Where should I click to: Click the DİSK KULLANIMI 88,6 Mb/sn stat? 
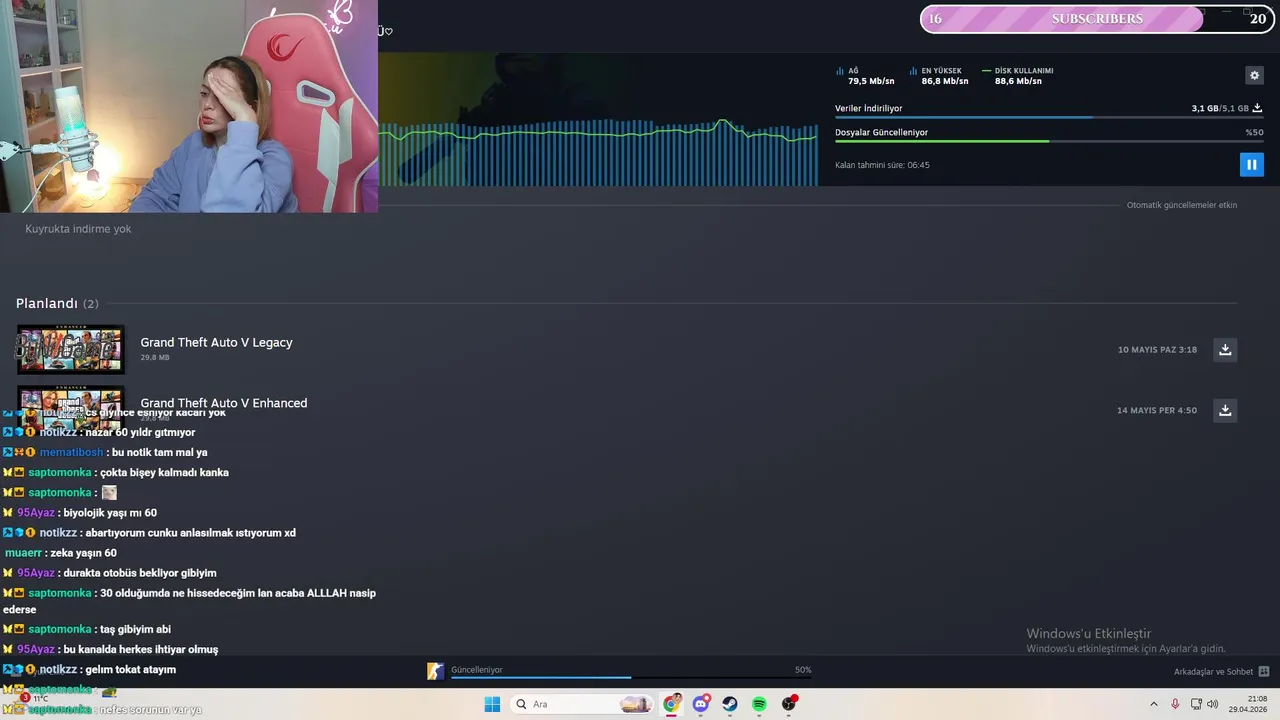tap(1018, 76)
